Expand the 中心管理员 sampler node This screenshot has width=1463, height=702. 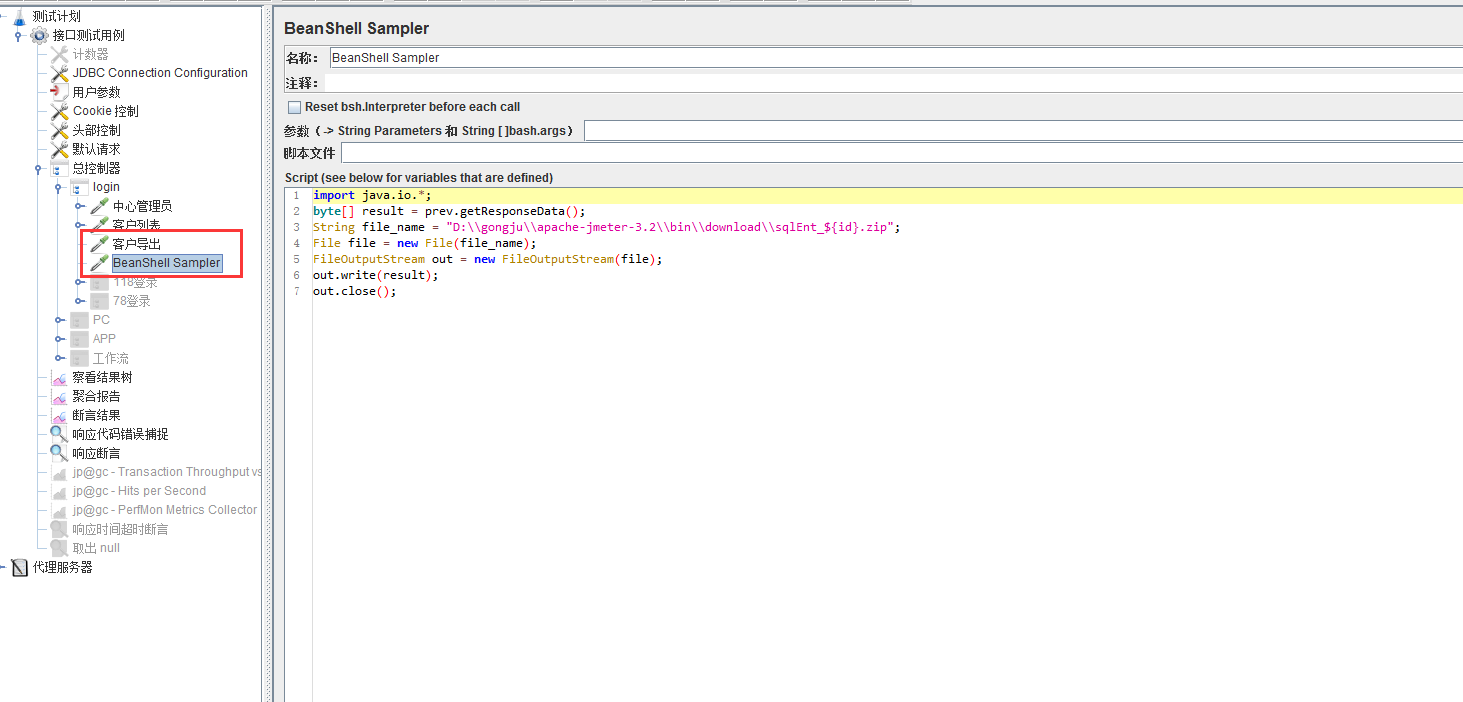coord(79,207)
